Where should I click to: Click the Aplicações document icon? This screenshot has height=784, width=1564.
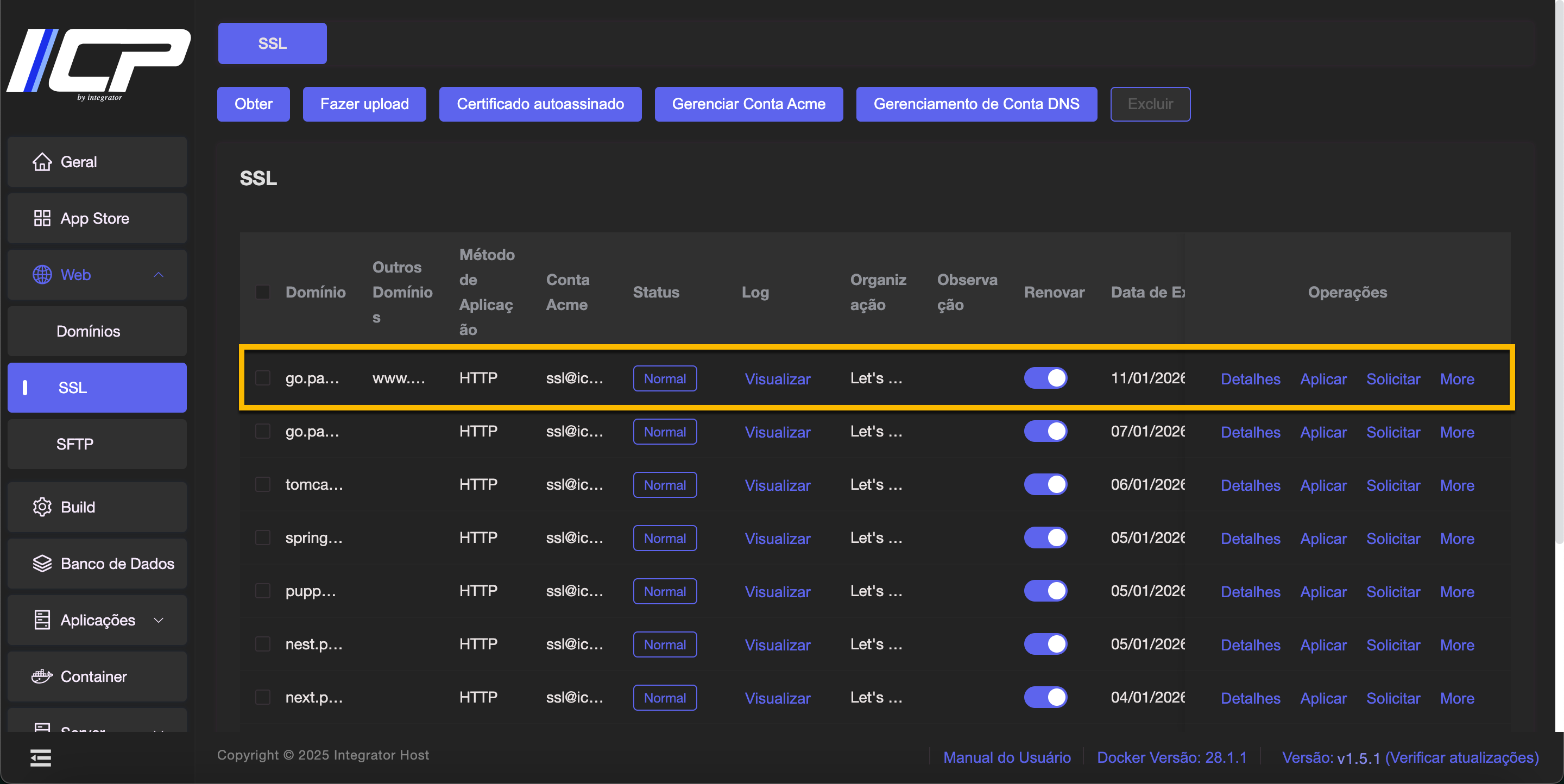pyautogui.click(x=42, y=620)
